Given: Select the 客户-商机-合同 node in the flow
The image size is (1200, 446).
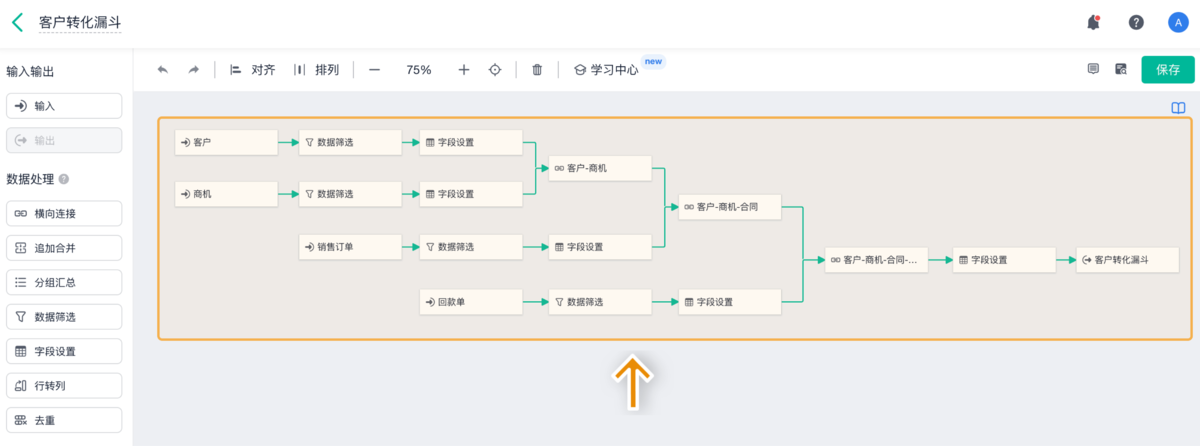Looking at the screenshot, I should tap(728, 207).
